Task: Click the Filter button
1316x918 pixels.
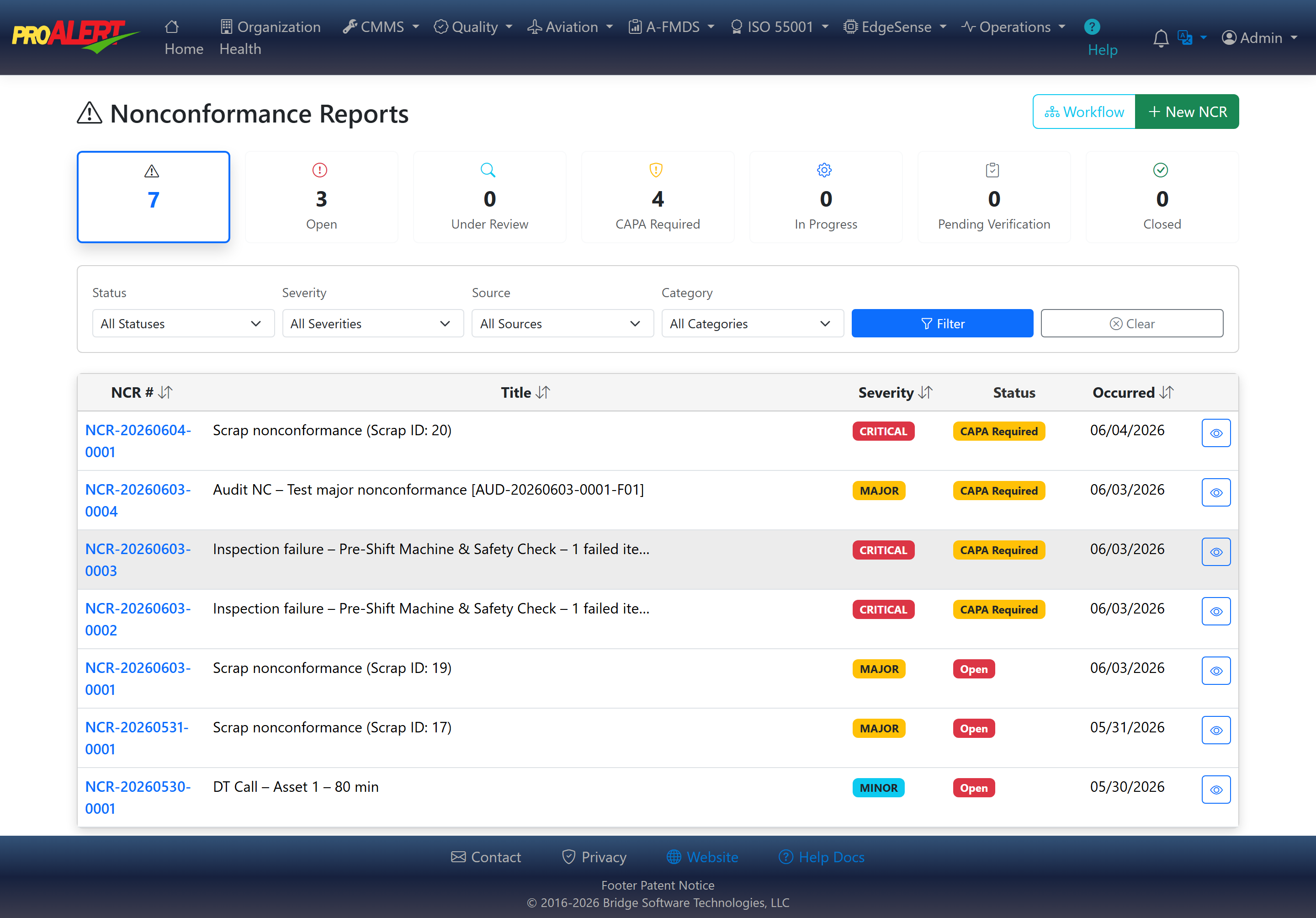Action: [942, 323]
